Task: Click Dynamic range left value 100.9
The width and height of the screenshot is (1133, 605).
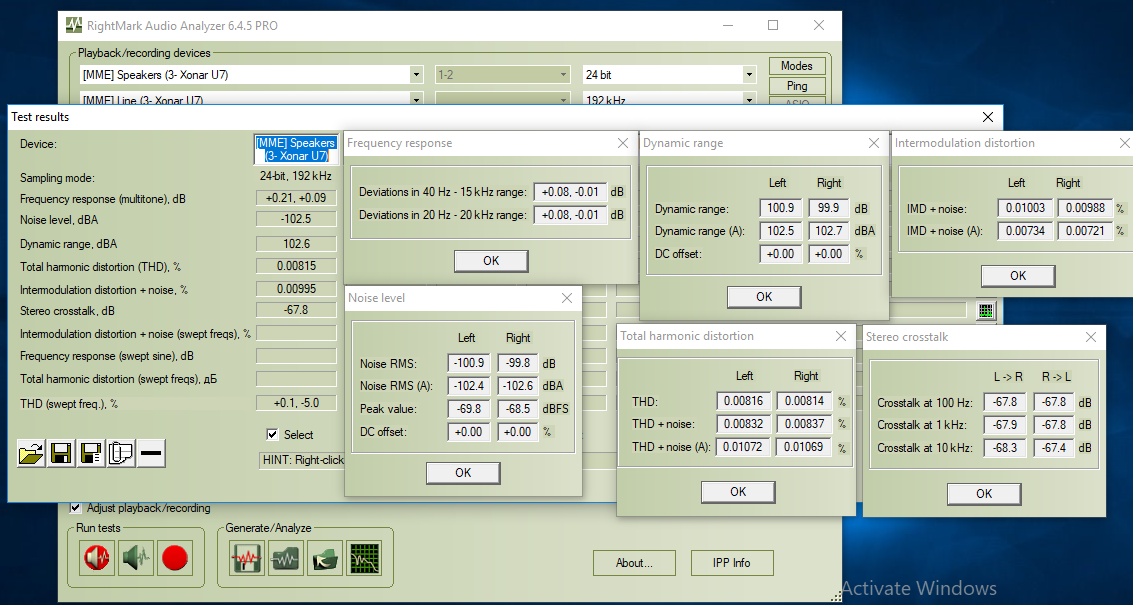Action: coord(781,208)
